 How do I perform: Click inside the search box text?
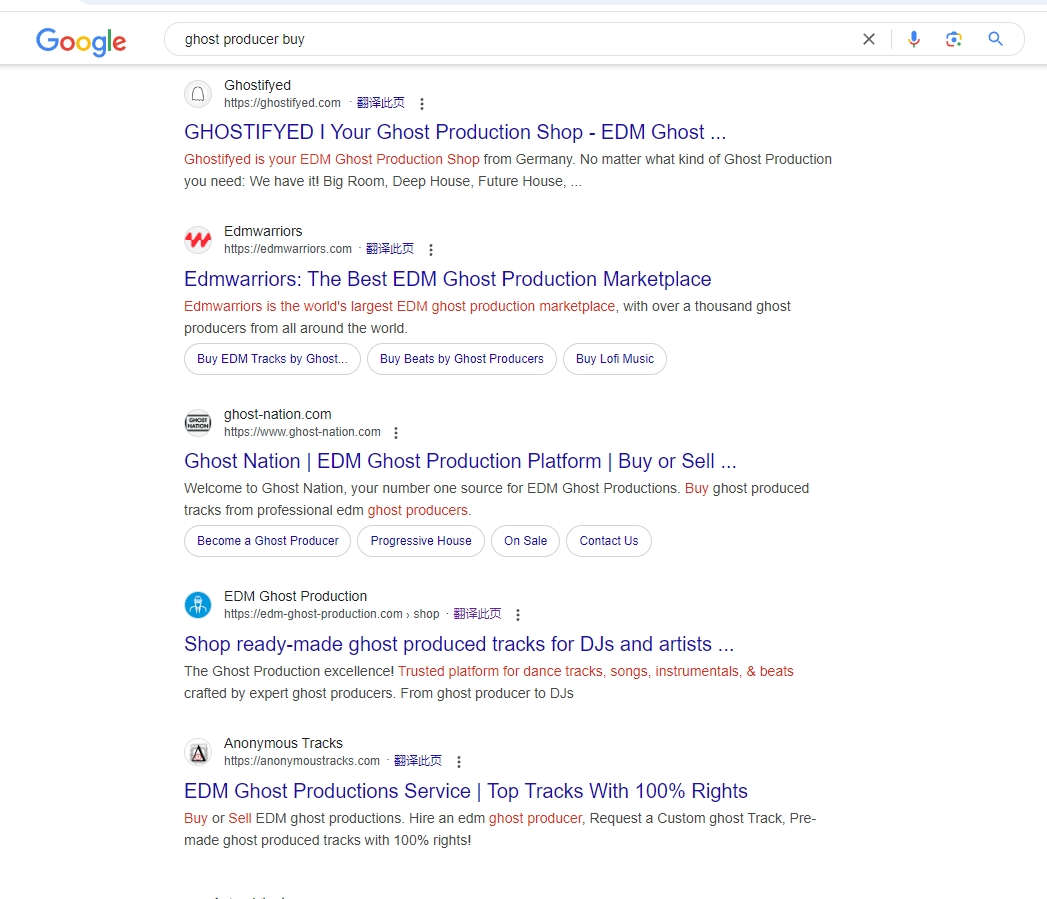pos(244,39)
